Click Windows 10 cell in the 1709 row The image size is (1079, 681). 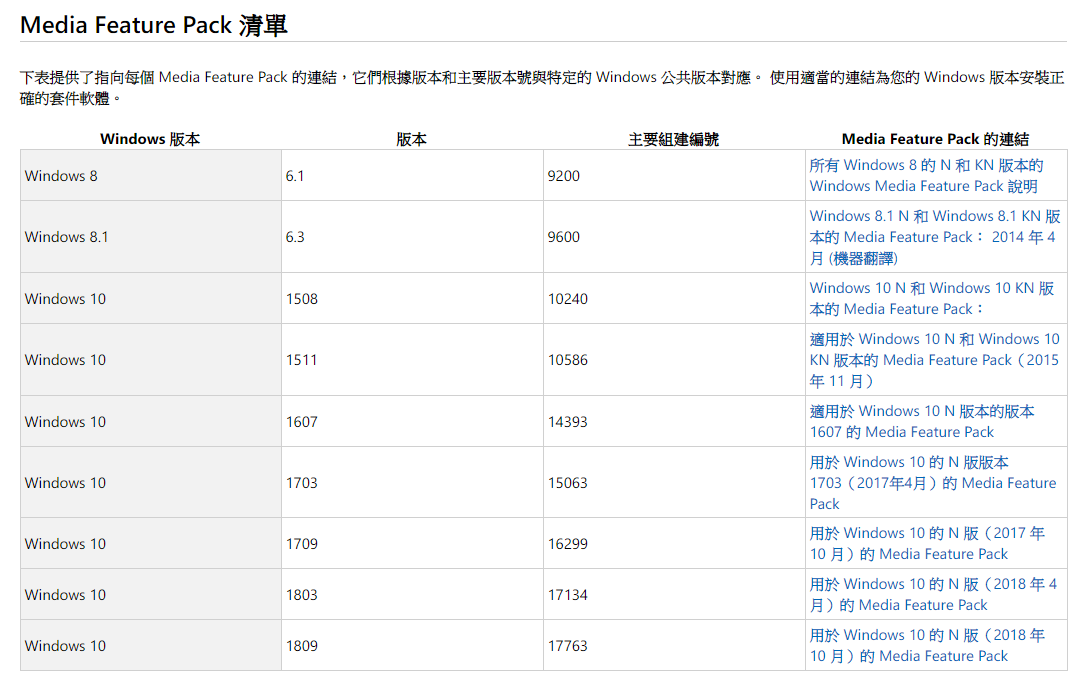[x=151, y=543]
